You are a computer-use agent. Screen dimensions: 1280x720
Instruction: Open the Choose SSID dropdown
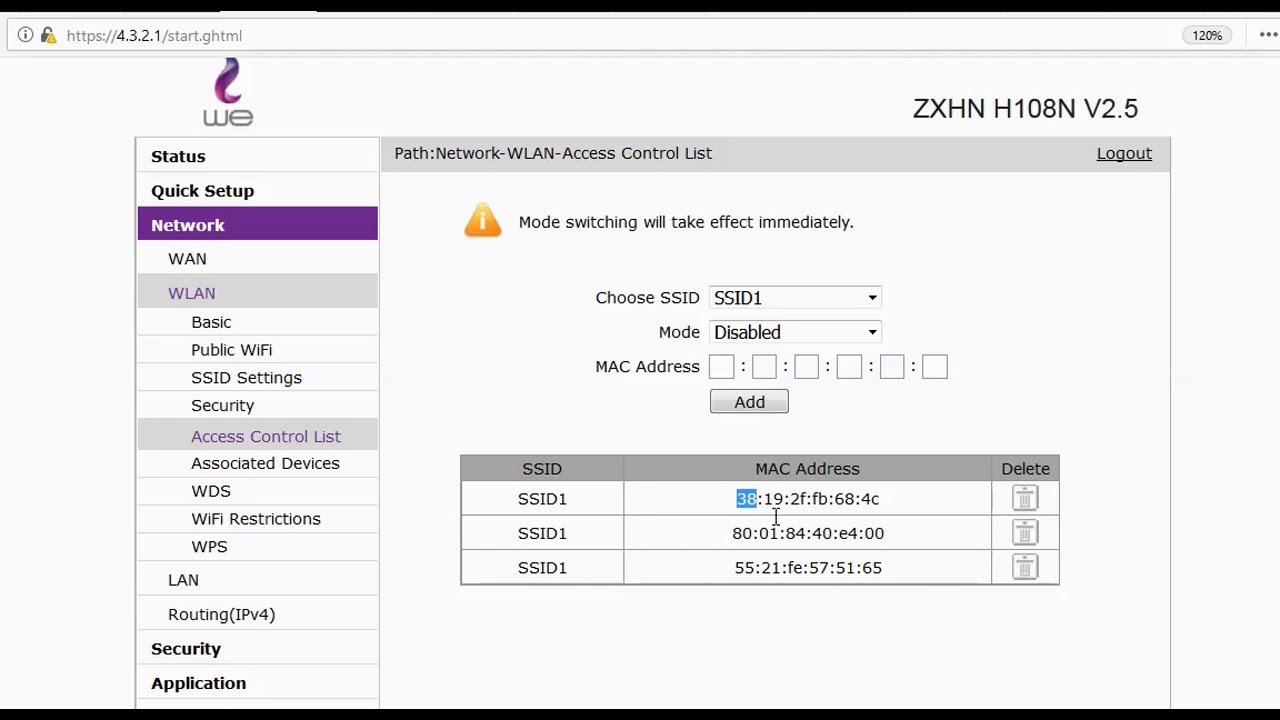[x=795, y=298]
